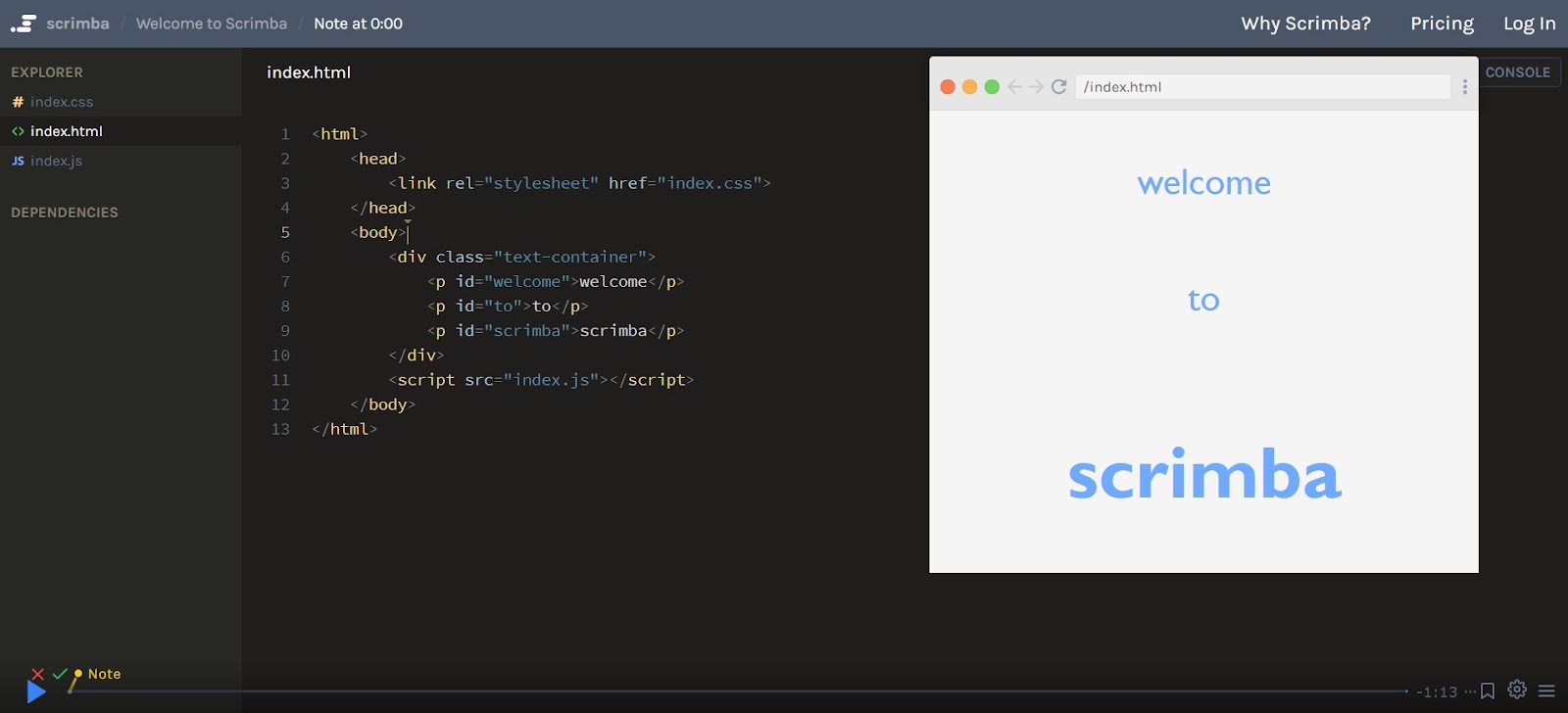Open the preview browser kebab menu
Viewport: 1568px width, 713px height.
[x=1465, y=87]
